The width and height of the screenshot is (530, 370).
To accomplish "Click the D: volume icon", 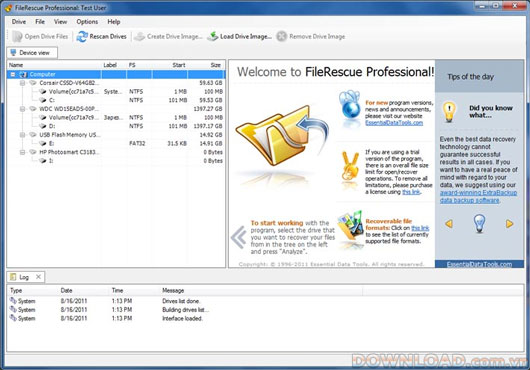I will [x=43, y=126].
